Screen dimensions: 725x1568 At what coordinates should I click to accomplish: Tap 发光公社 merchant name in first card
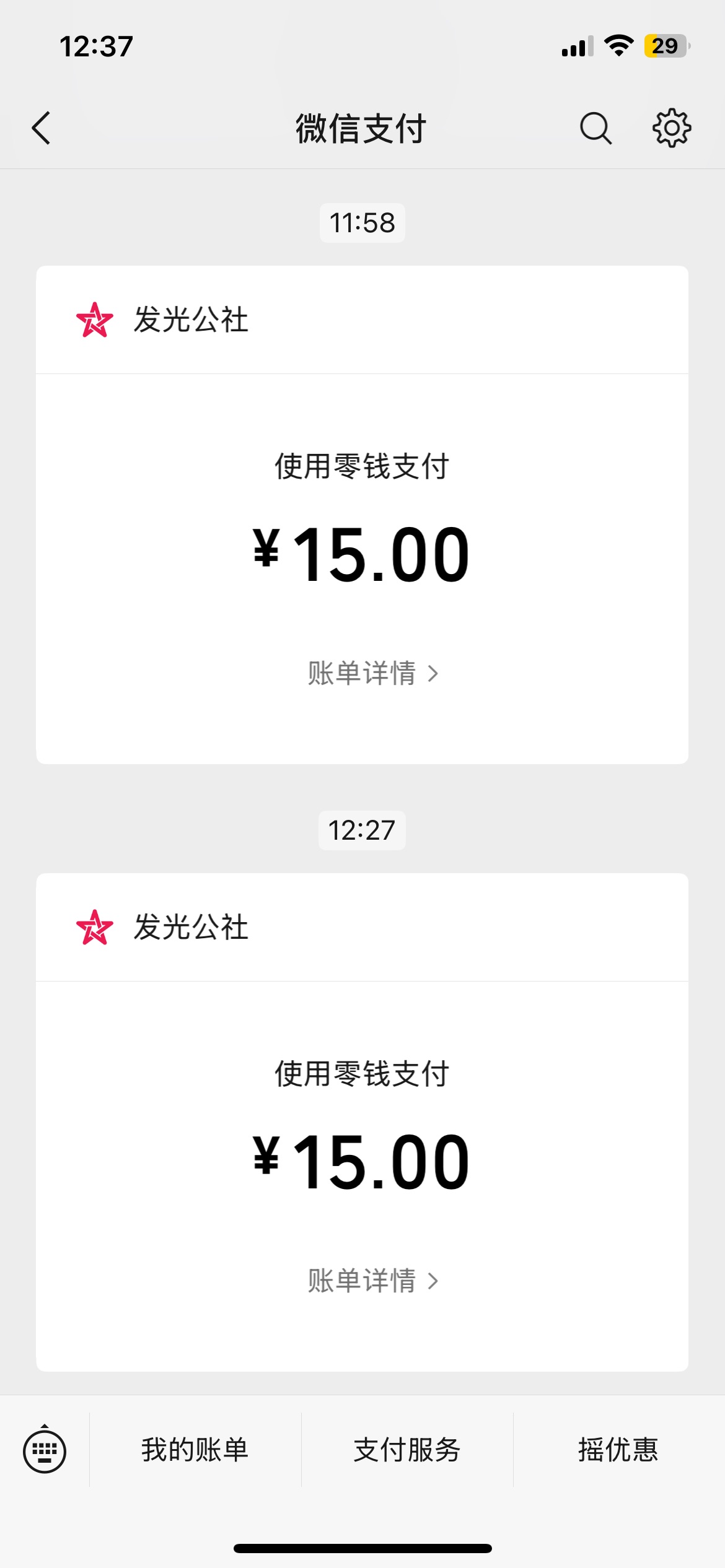click(x=191, y=320)
